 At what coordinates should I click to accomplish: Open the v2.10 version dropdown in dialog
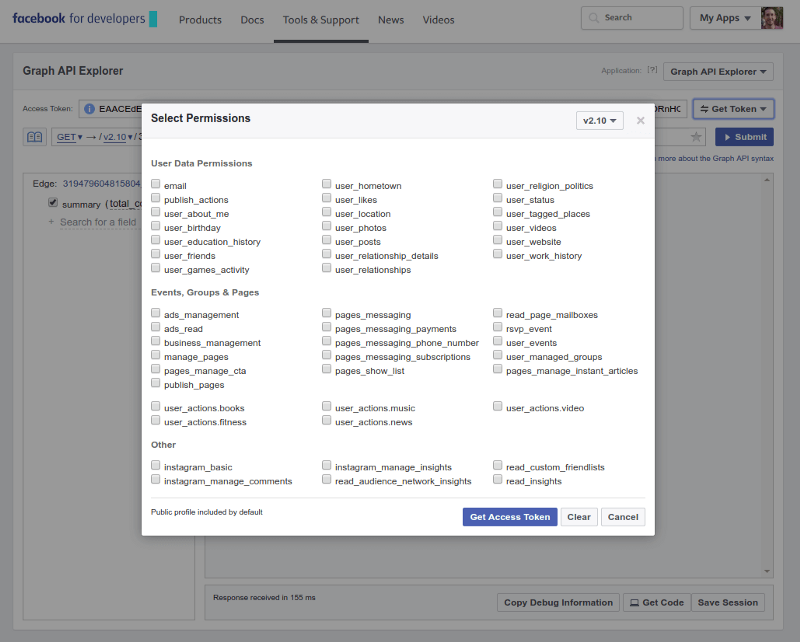[599, 120]
